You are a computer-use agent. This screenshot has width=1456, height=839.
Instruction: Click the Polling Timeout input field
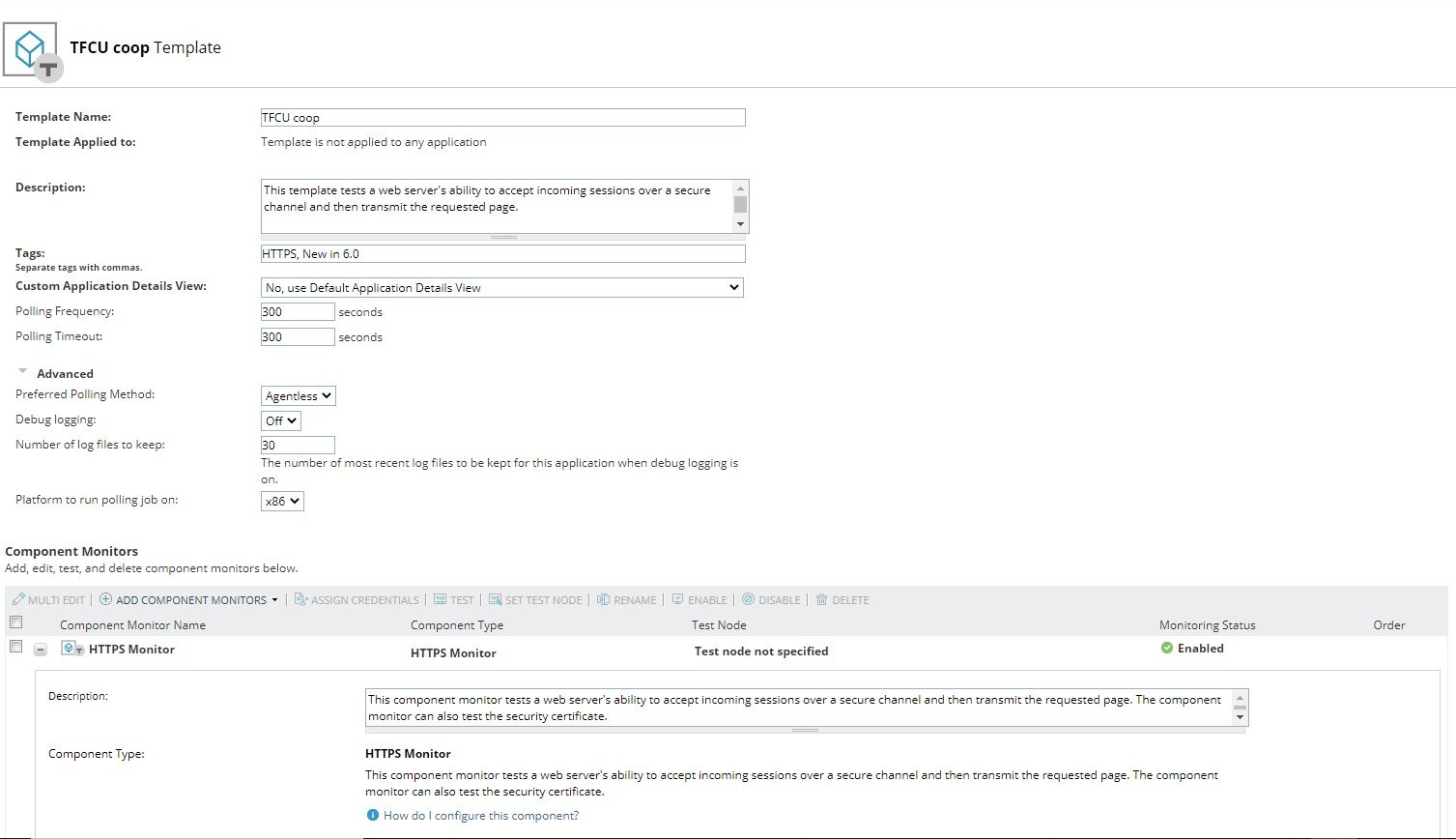tap(298, 336)
